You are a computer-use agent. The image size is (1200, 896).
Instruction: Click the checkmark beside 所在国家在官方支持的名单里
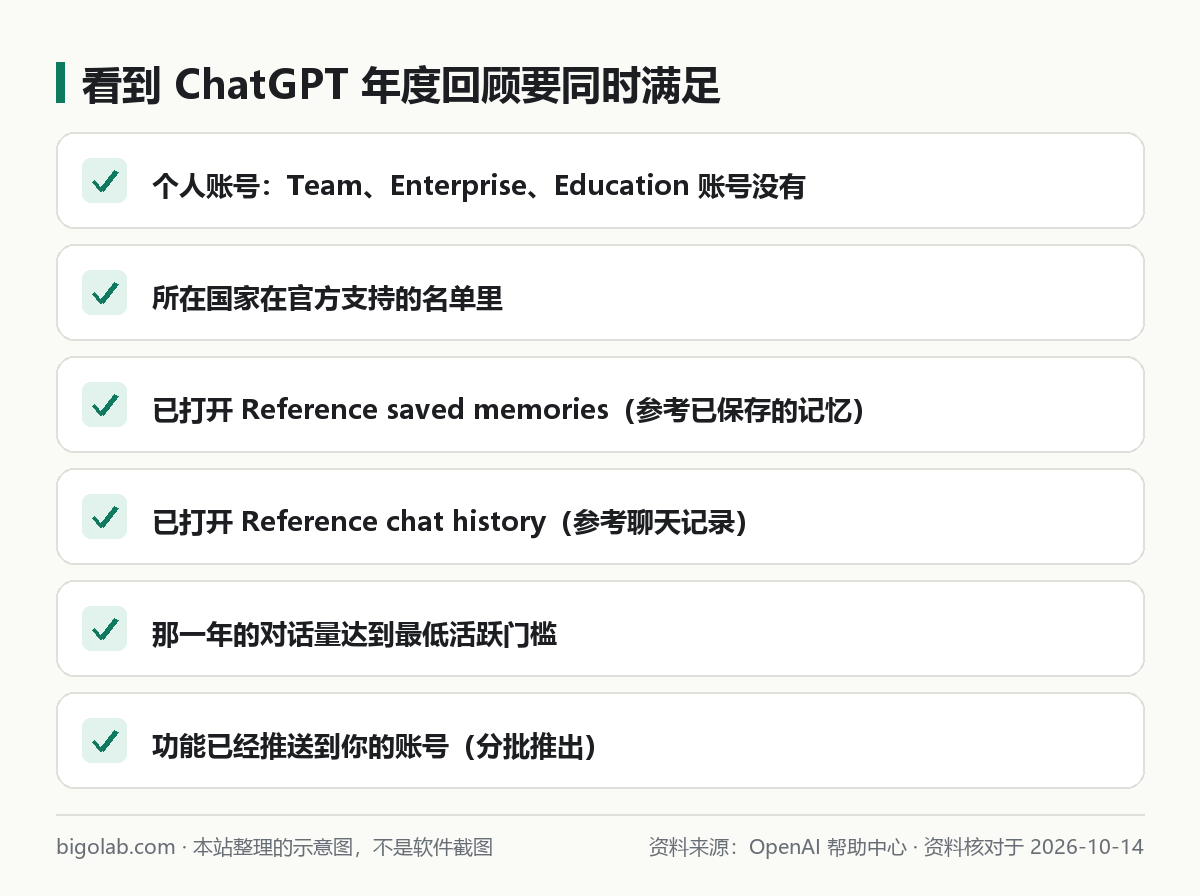(x=104, y=293)
